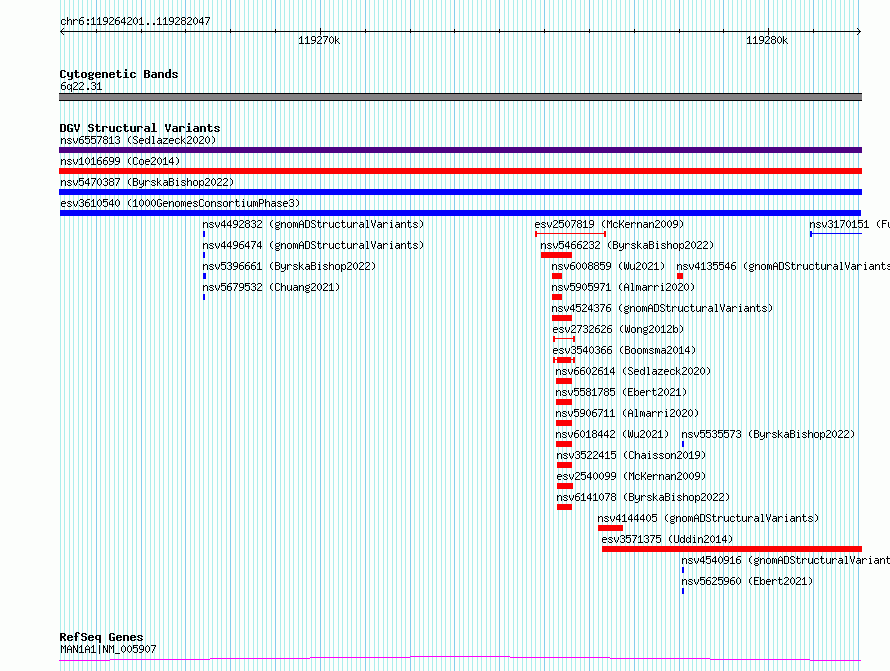Open nsv5625960 (Ebert2021) label
Screen dimensions: 890x671
pyautogui.click(x=747, y=581)
